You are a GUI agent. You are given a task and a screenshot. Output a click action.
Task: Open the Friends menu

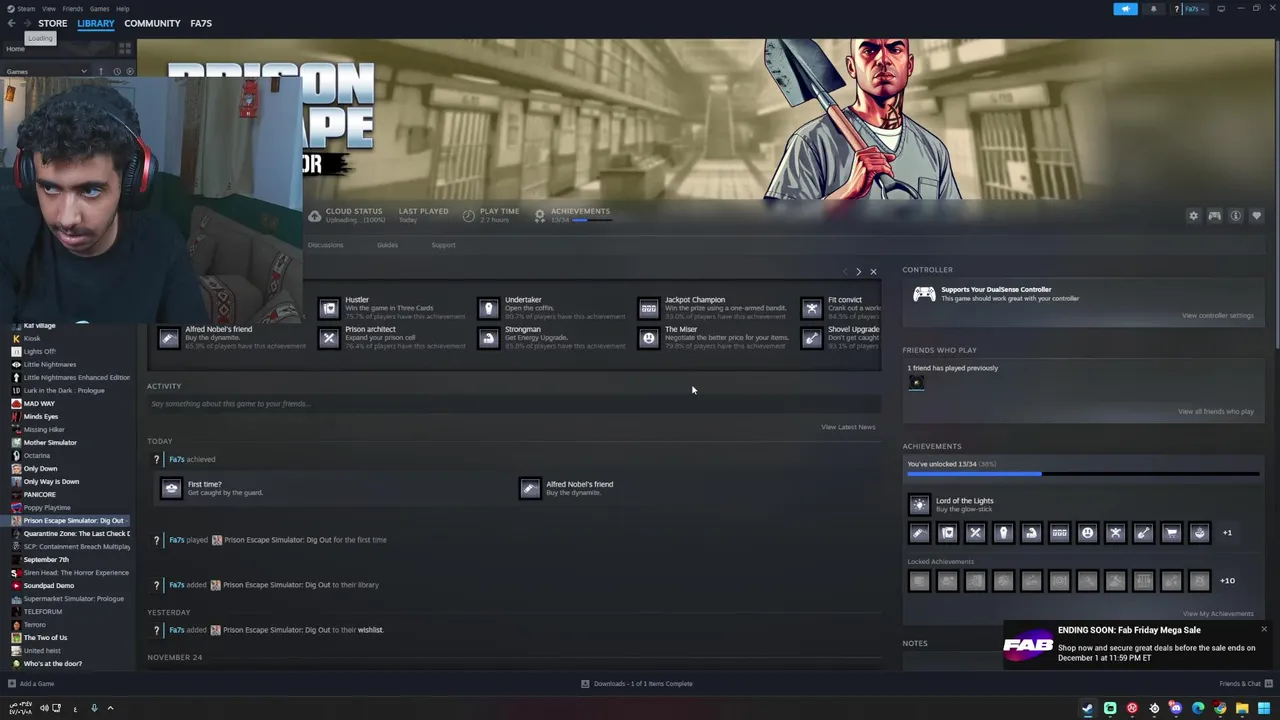pyautogui.click(x=72, y=9)
